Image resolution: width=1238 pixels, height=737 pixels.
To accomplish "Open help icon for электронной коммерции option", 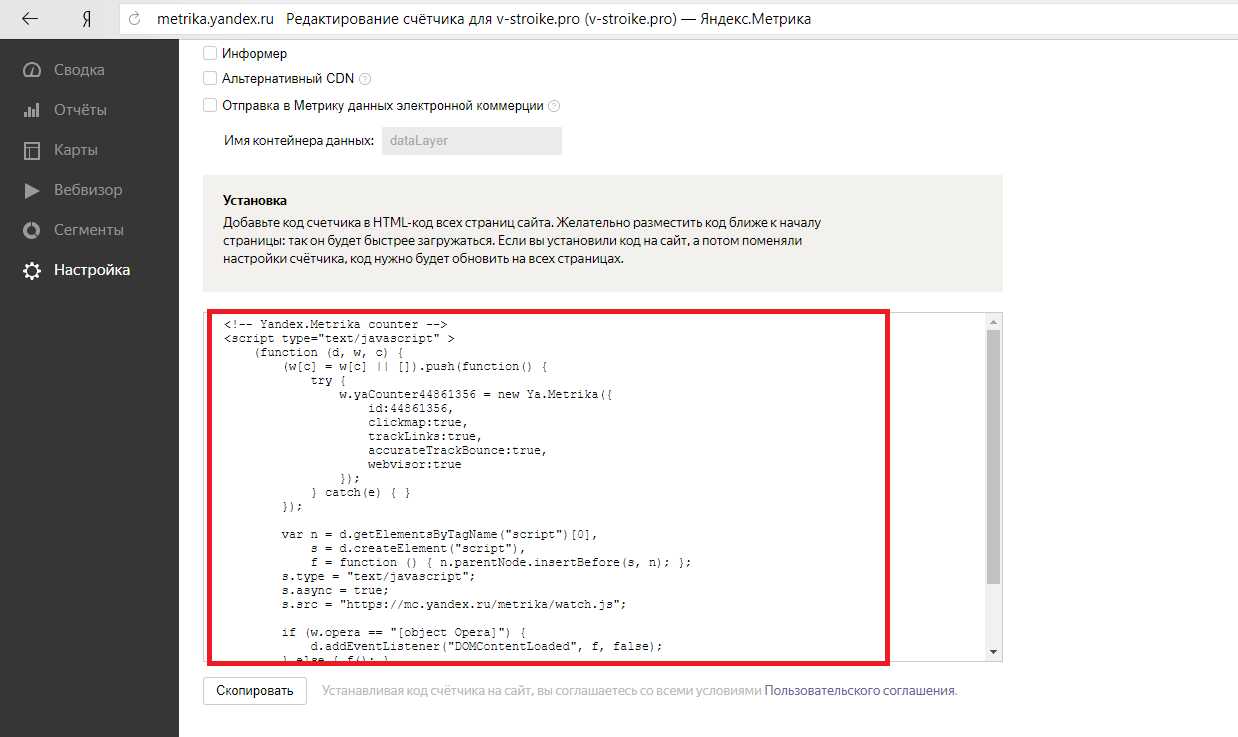I will coord(554,106).
